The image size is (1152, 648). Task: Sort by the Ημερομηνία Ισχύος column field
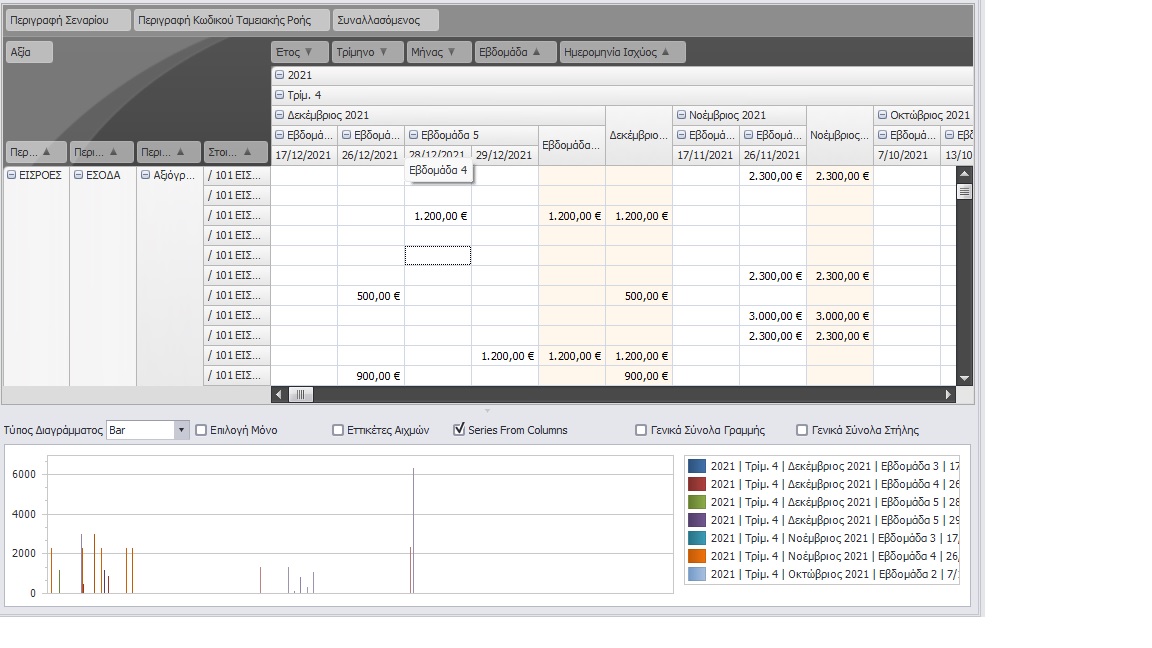[x=622, y=52]
